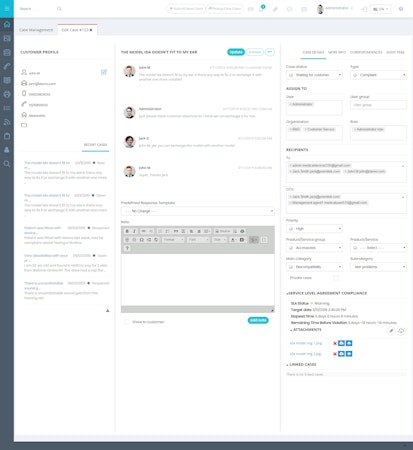This screenshot has width=413, height=450.
Task: Click the Update button
Action: coord(236,52)
